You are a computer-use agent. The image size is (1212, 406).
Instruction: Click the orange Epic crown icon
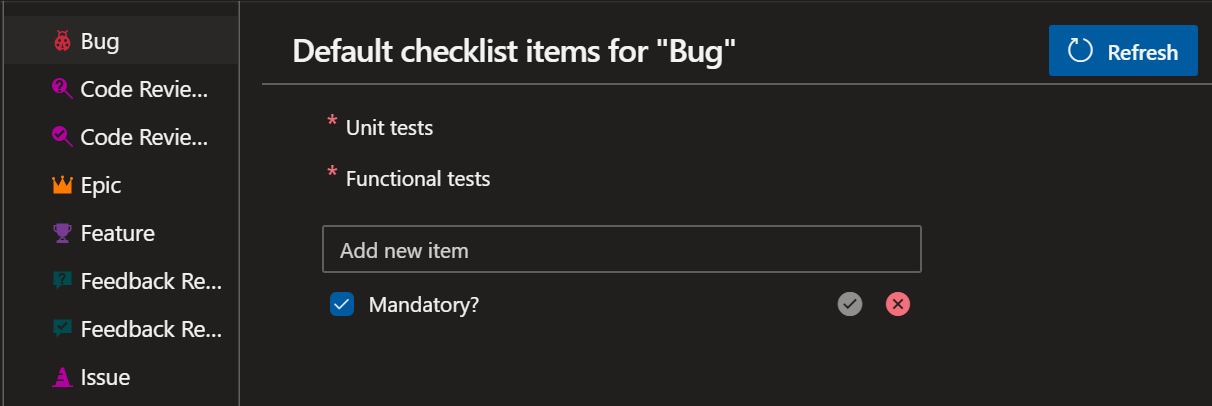click(x=62, y=185)
